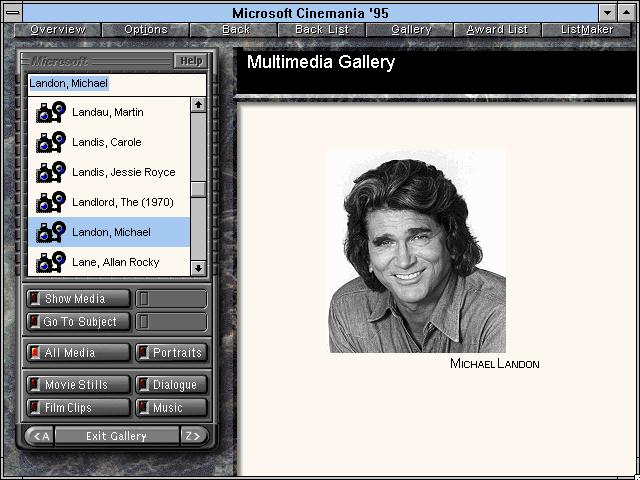This screenshot has width=640, height=480.
Task: Toggle the Dialogue filter
Action: 171,384
